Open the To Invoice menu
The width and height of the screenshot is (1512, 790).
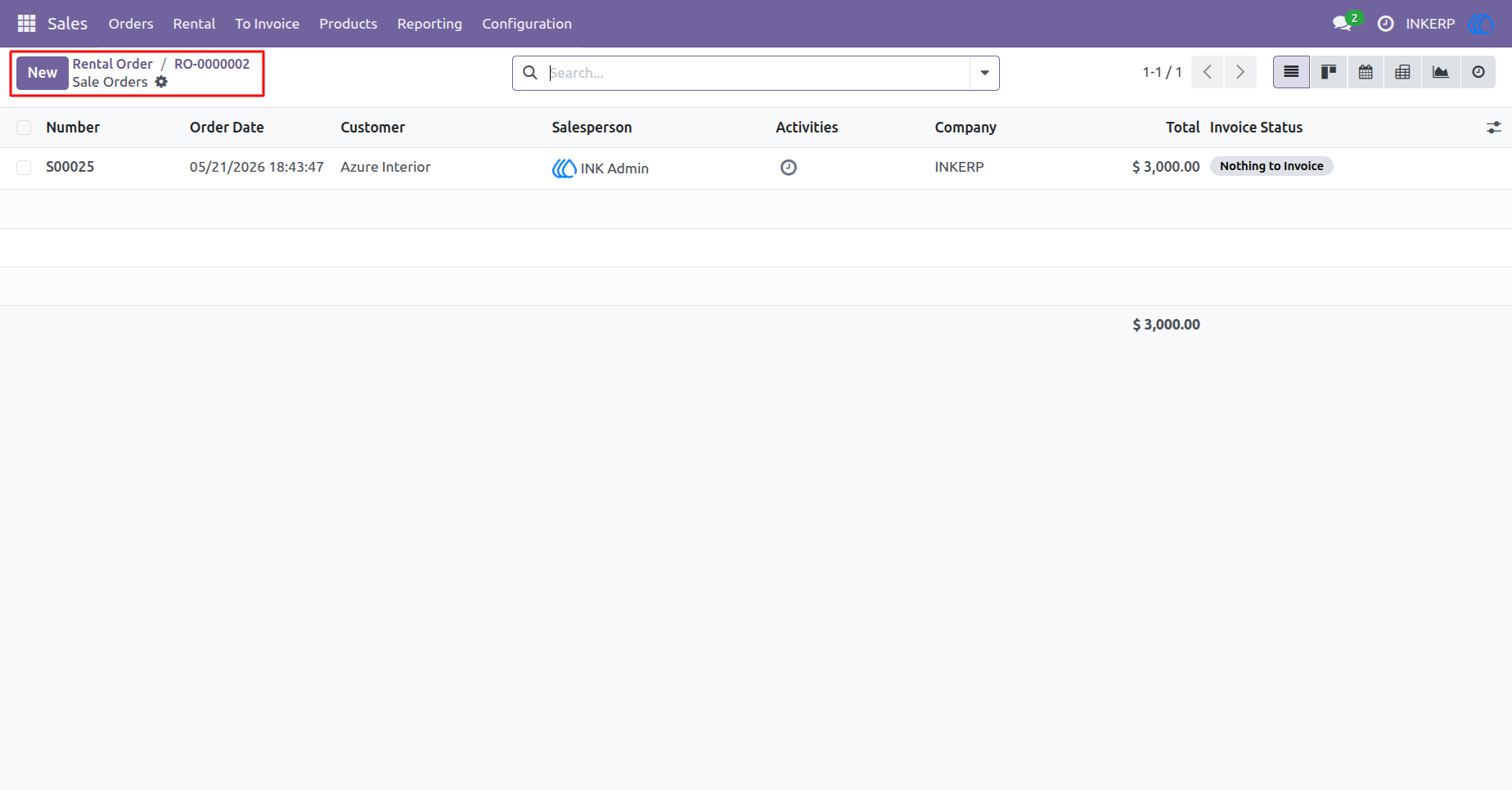[267, 24]
